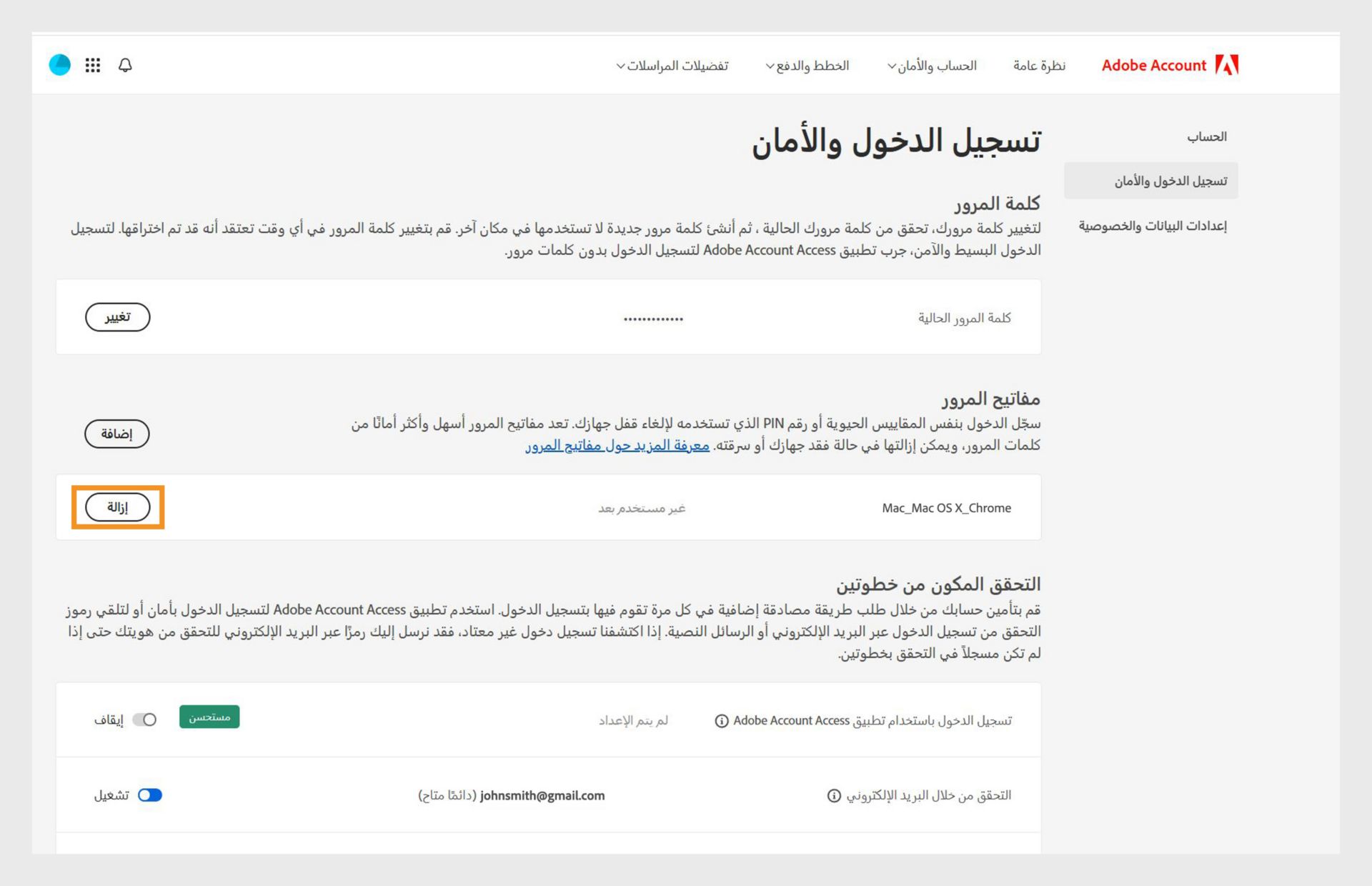The height and width of the screenshot is (886, 1372).
Task: Open the apps grid launcher
Action: pos(92,65)
